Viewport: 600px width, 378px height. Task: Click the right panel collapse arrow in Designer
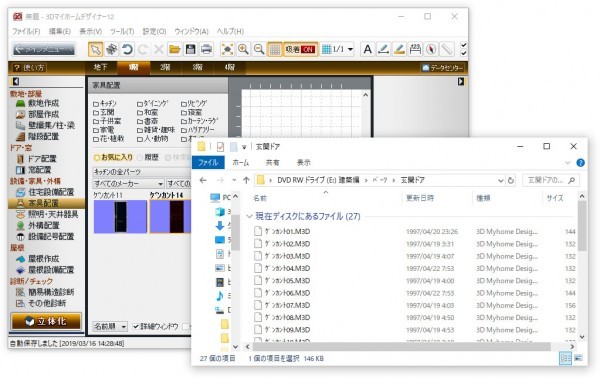click(461, 81)
